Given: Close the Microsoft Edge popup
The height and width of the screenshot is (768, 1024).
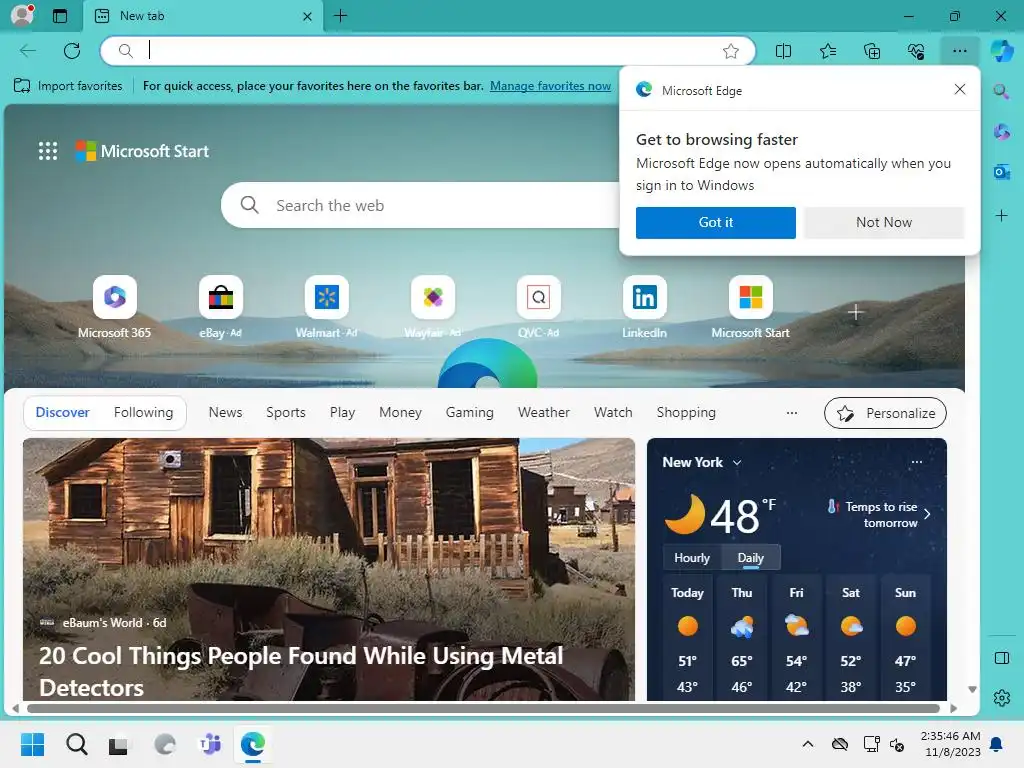Looking at the screenshot, I should 959,89.
